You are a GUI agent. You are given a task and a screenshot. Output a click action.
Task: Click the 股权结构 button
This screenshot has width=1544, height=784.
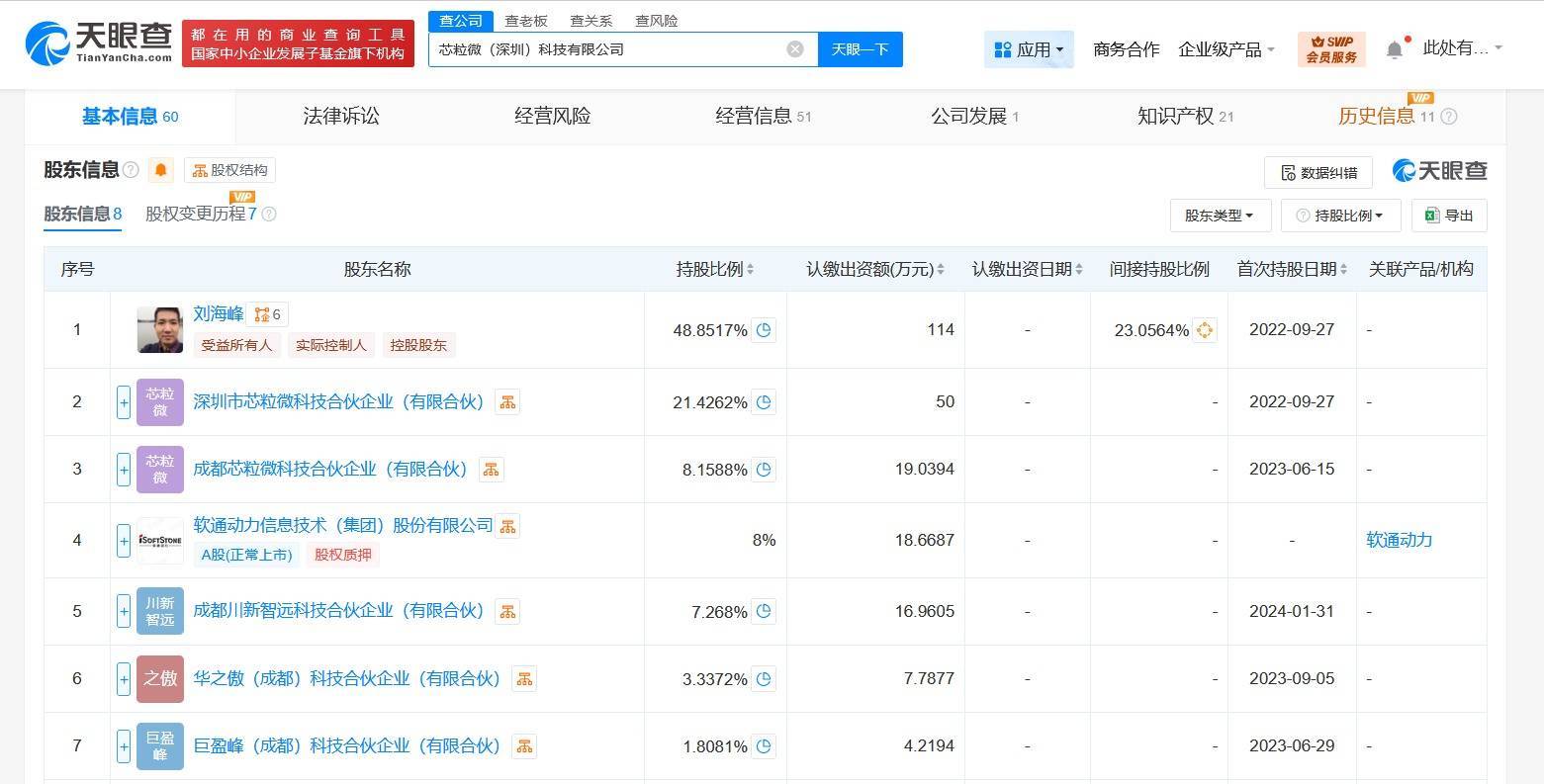click(229, 170)
